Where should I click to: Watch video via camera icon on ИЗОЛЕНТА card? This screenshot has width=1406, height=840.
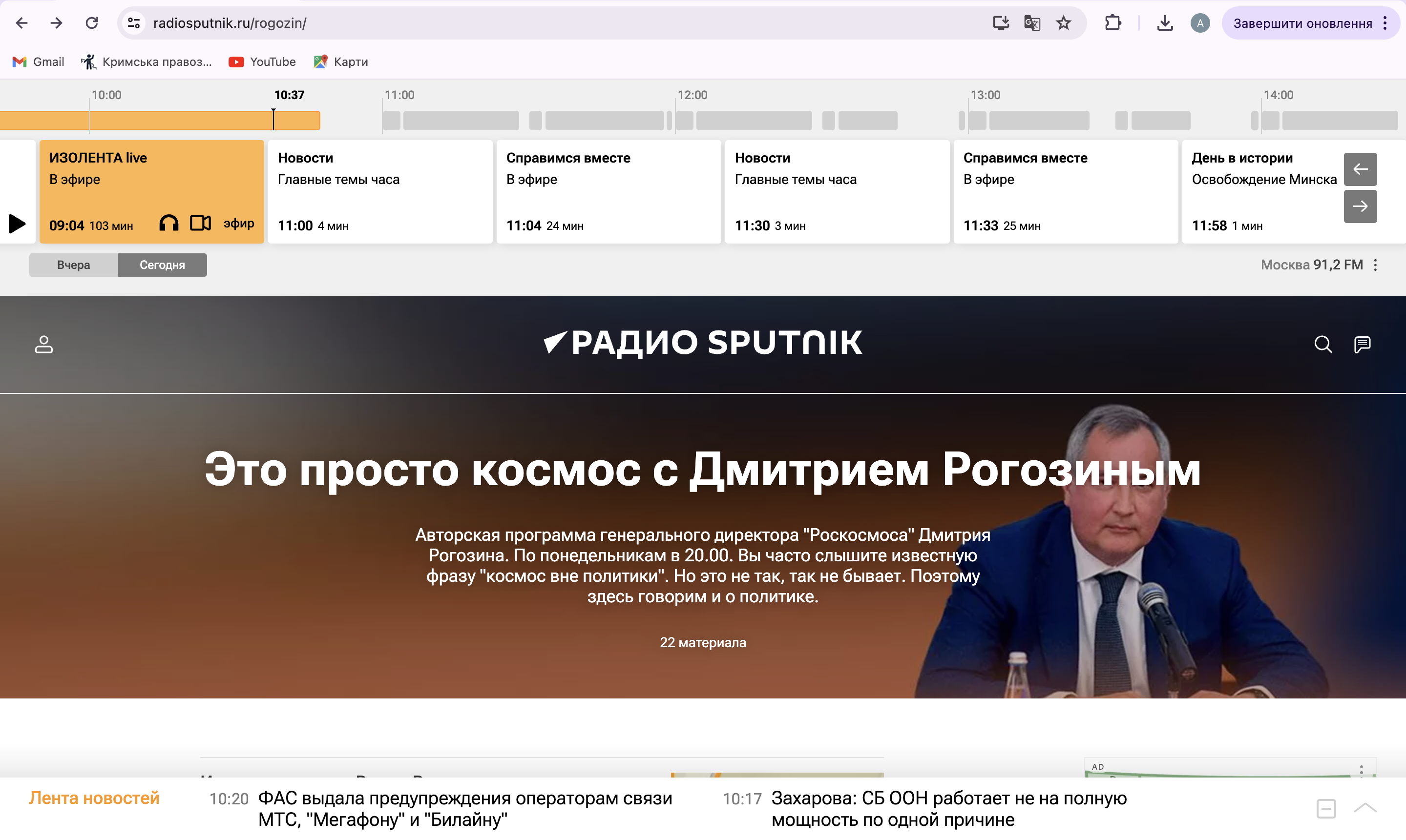(x=200, y=223)
